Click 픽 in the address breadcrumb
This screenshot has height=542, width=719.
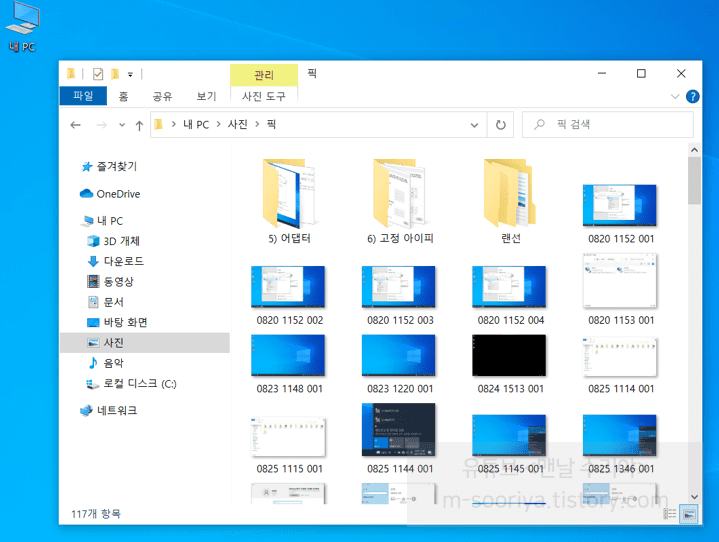coord(271,124)
